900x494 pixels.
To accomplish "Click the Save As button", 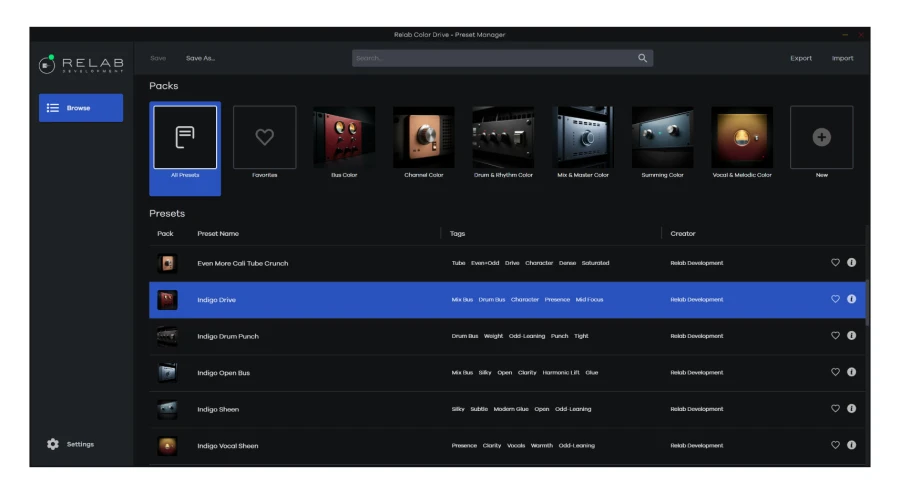I will [x=200, y=58].
